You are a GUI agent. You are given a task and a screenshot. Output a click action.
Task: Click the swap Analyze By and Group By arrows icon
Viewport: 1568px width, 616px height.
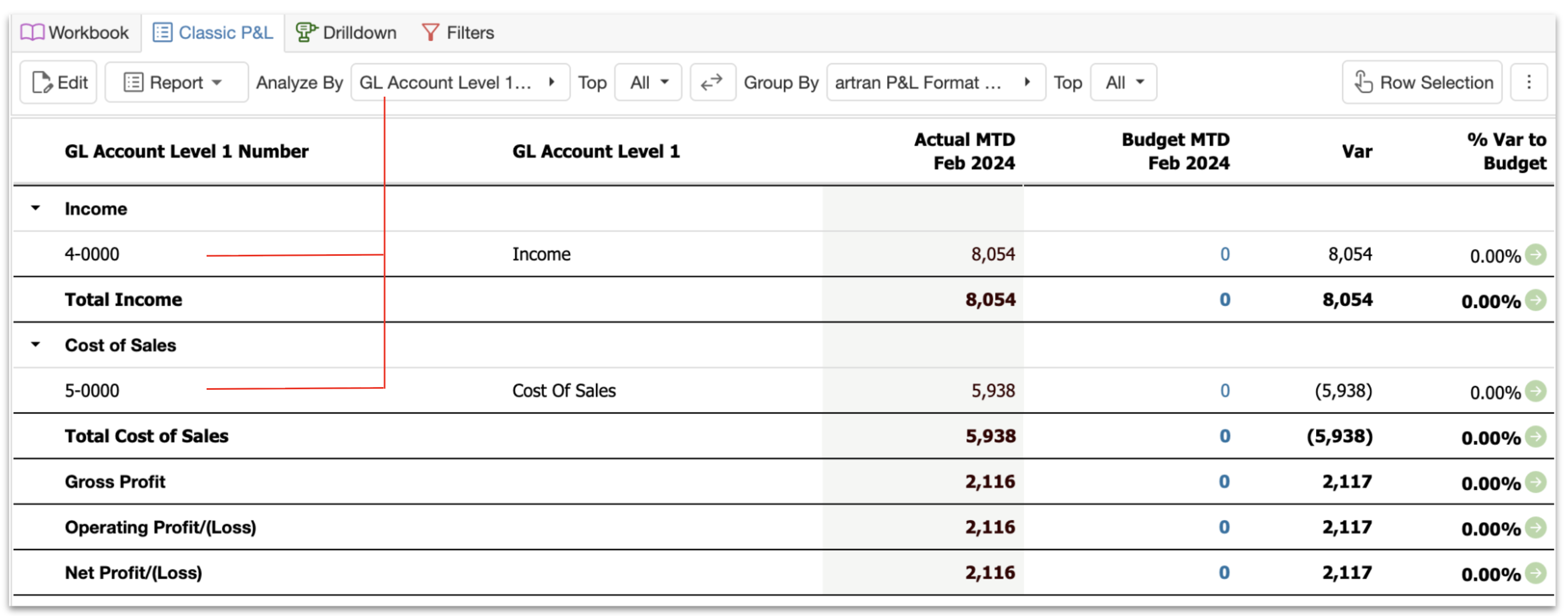(712, 82)
